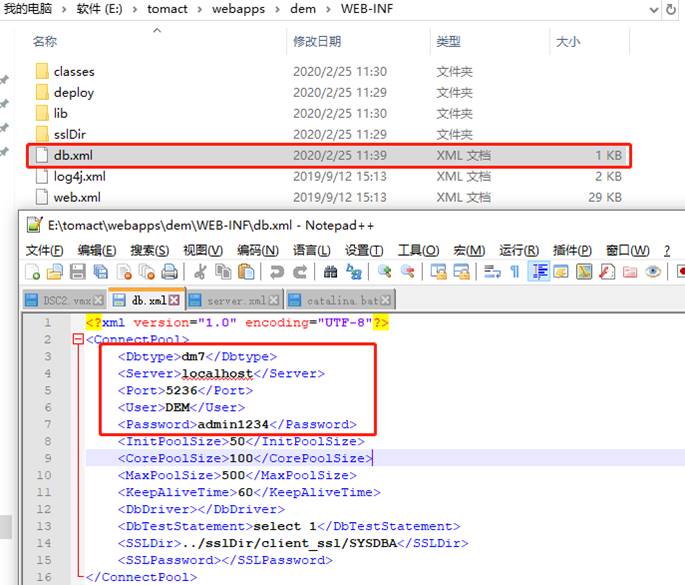Paste using the clipboard icon
The height and width of the screenshot is (585, 685).
pos(246,272)
